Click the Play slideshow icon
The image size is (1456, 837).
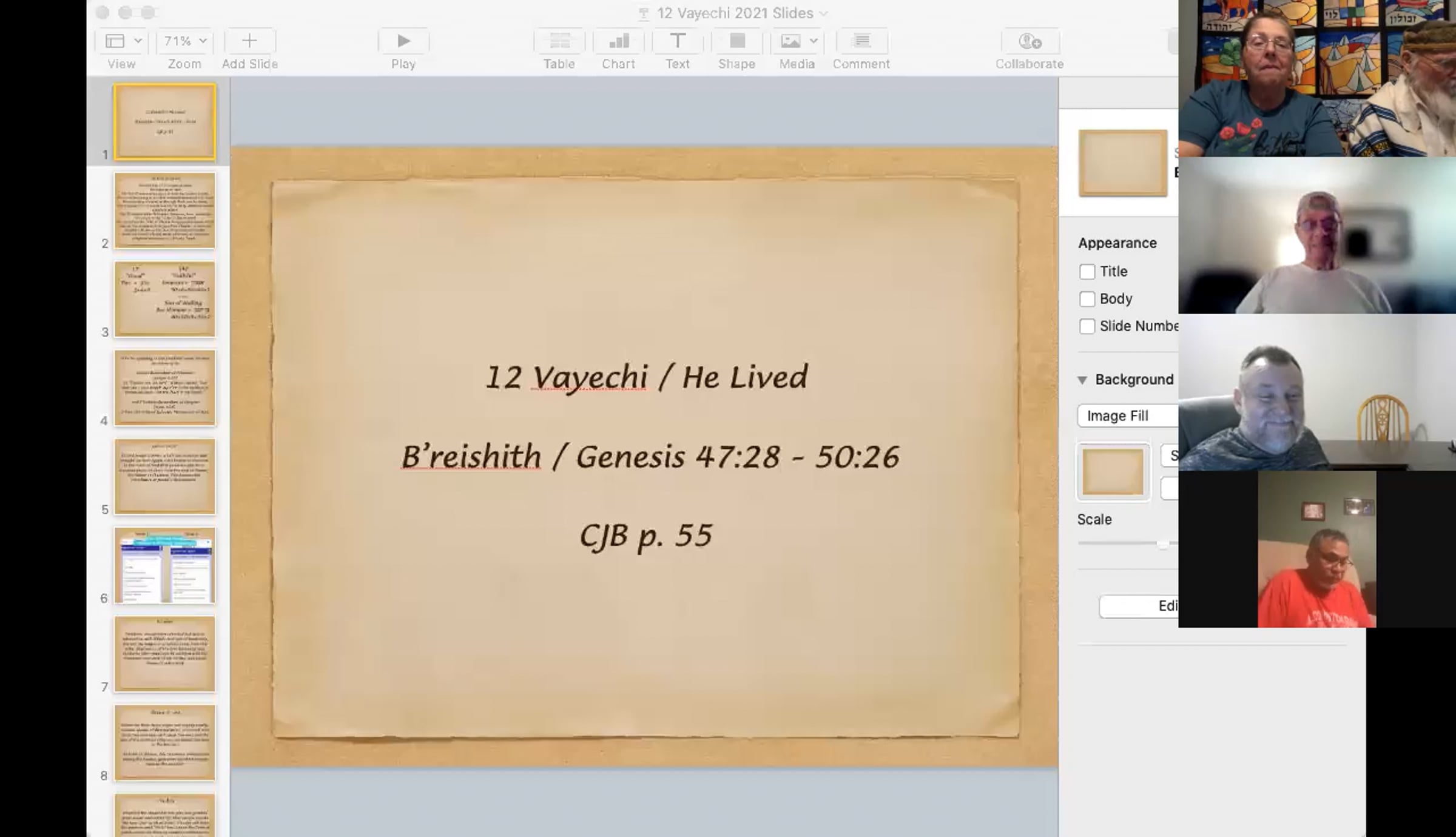(403, 41)
